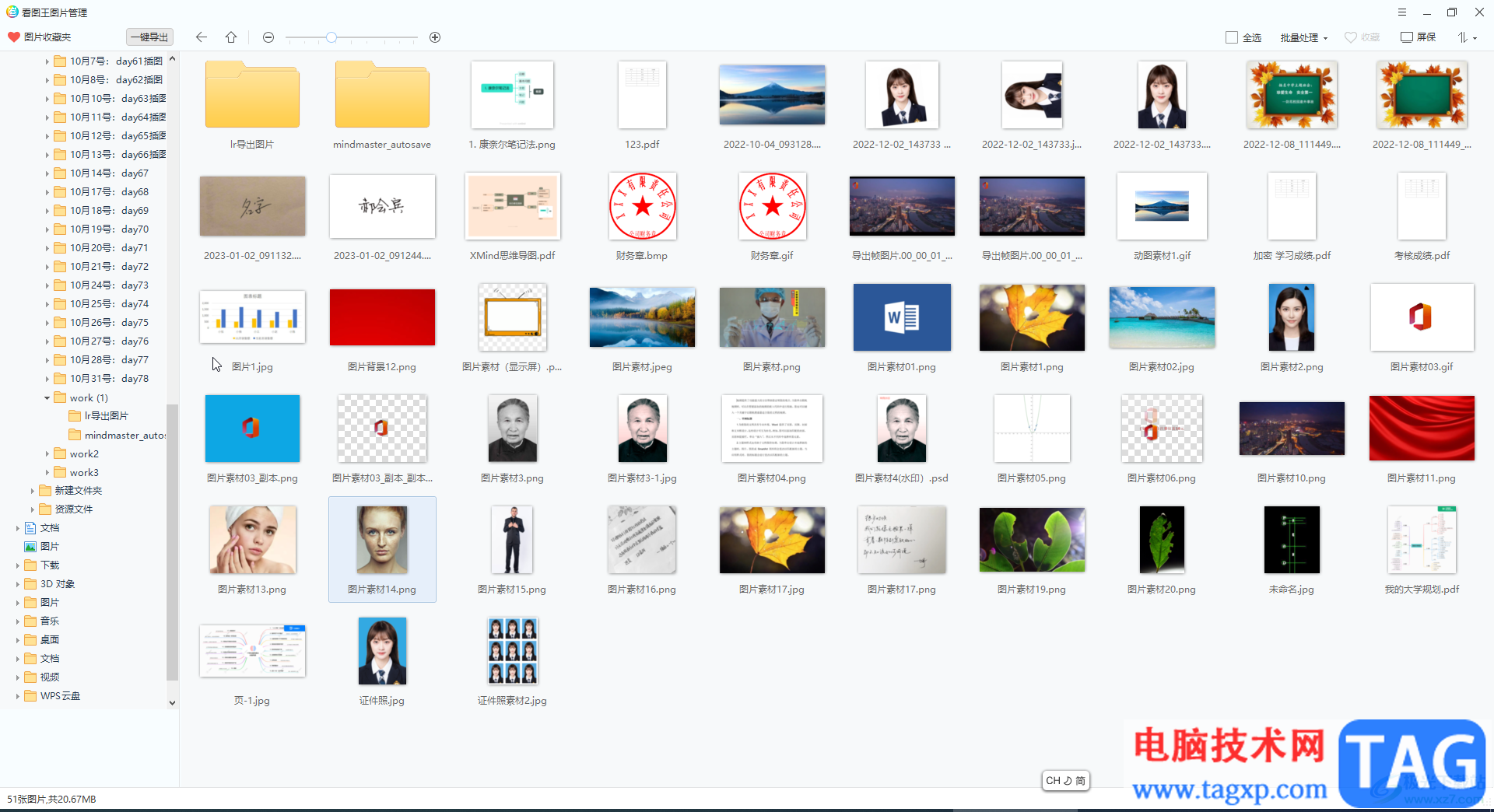Expand the work3 folder arrow
This screenshot has width=1494, height=812.
(x=47, y=473)
